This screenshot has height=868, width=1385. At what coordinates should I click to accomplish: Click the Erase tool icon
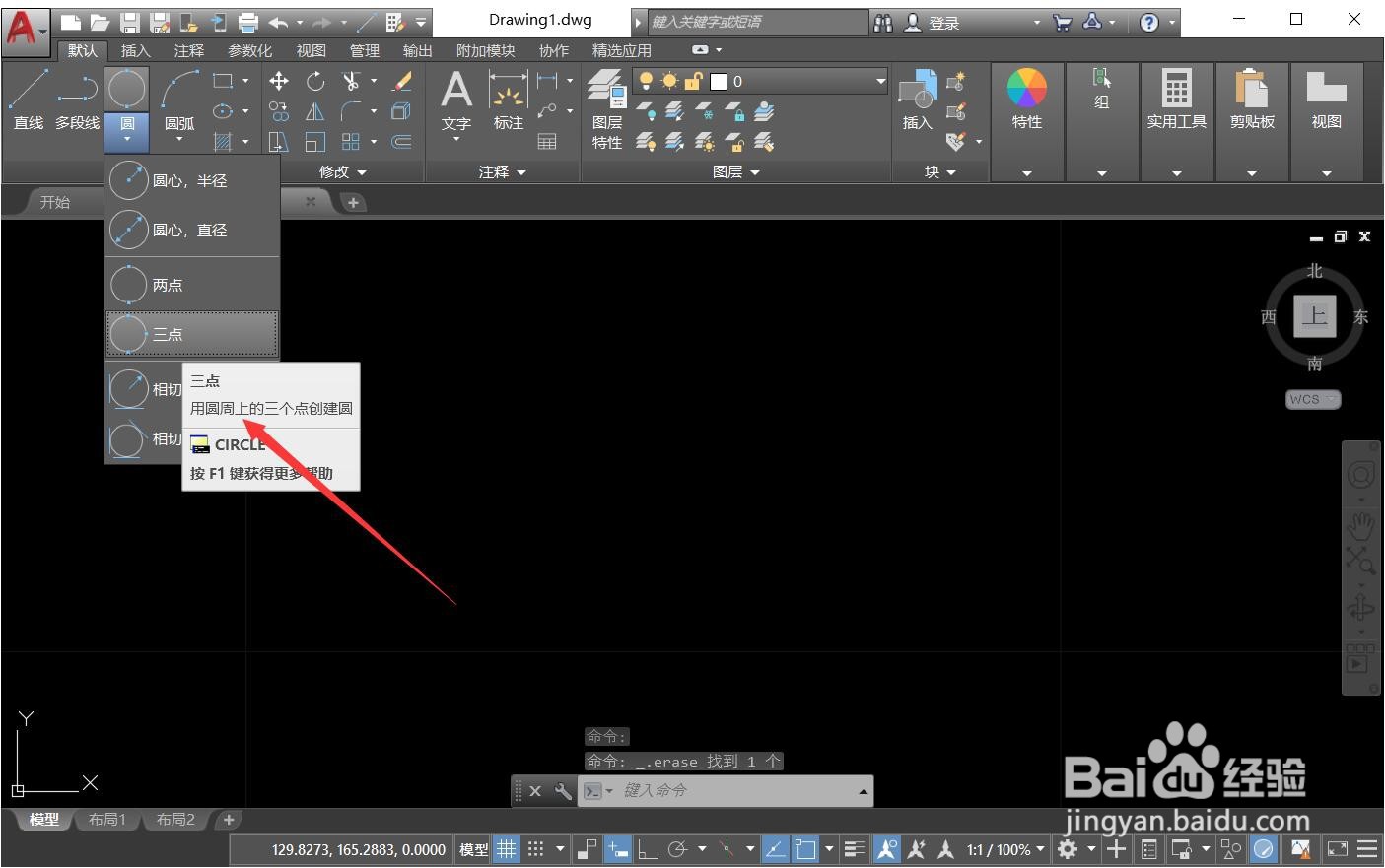(401, 81)
